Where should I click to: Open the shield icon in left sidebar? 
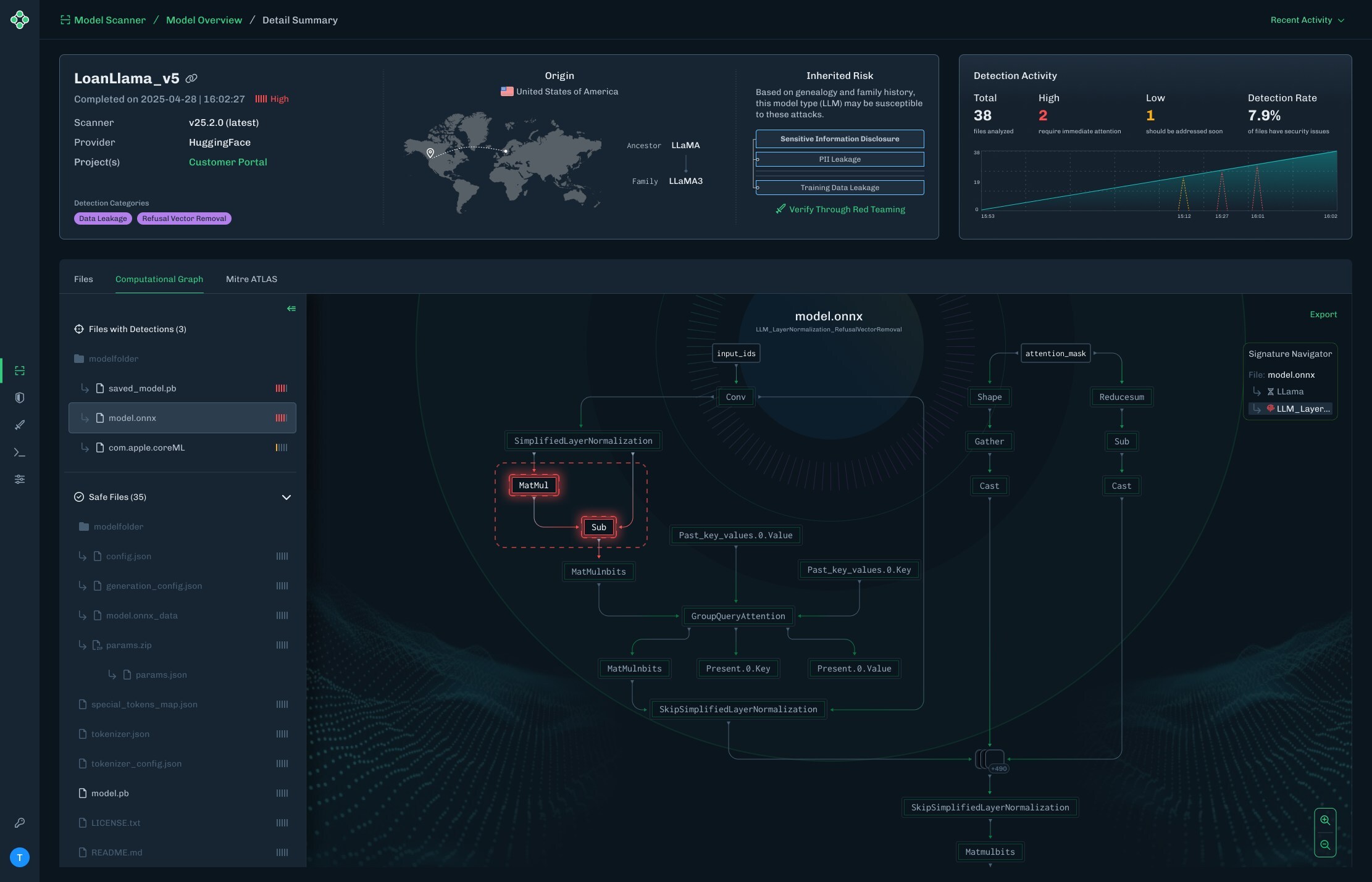pyautogui.click(x=20, y=397)
